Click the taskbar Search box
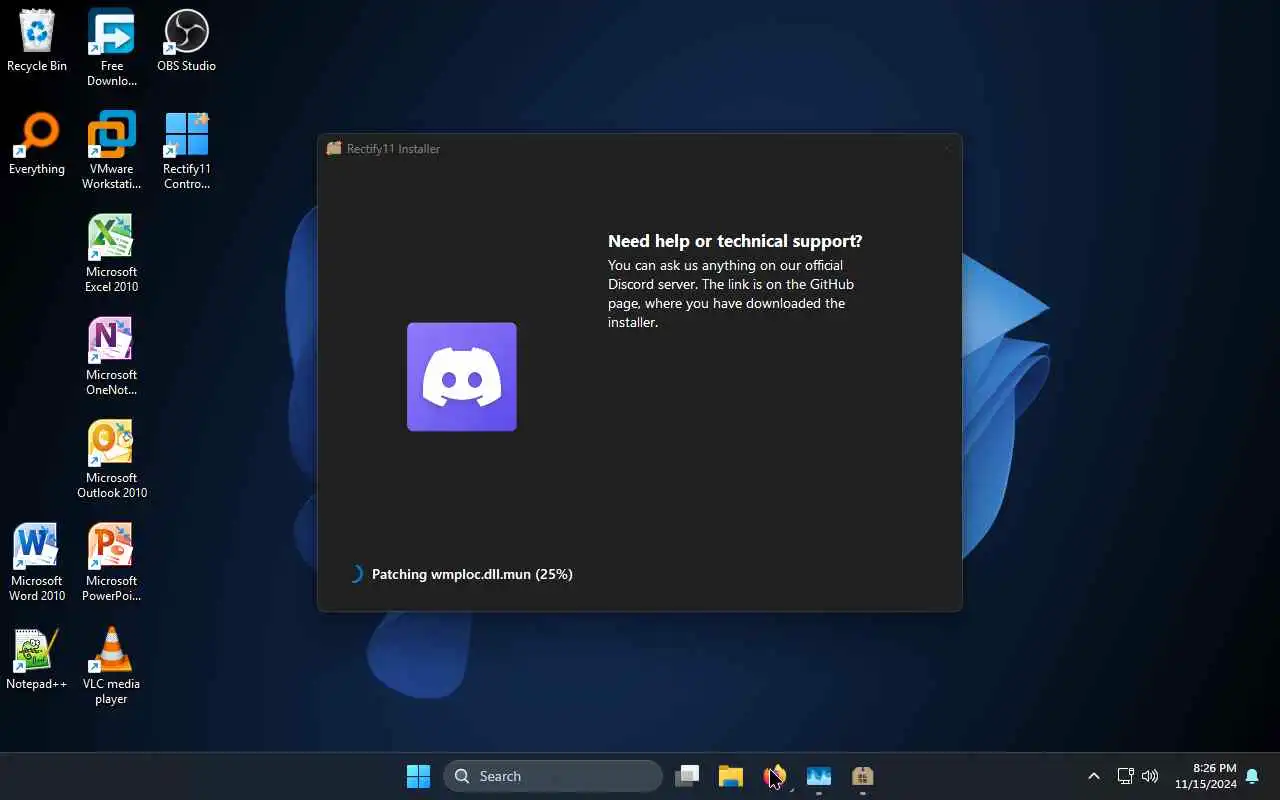1280x800 pixels. [553, 776]
